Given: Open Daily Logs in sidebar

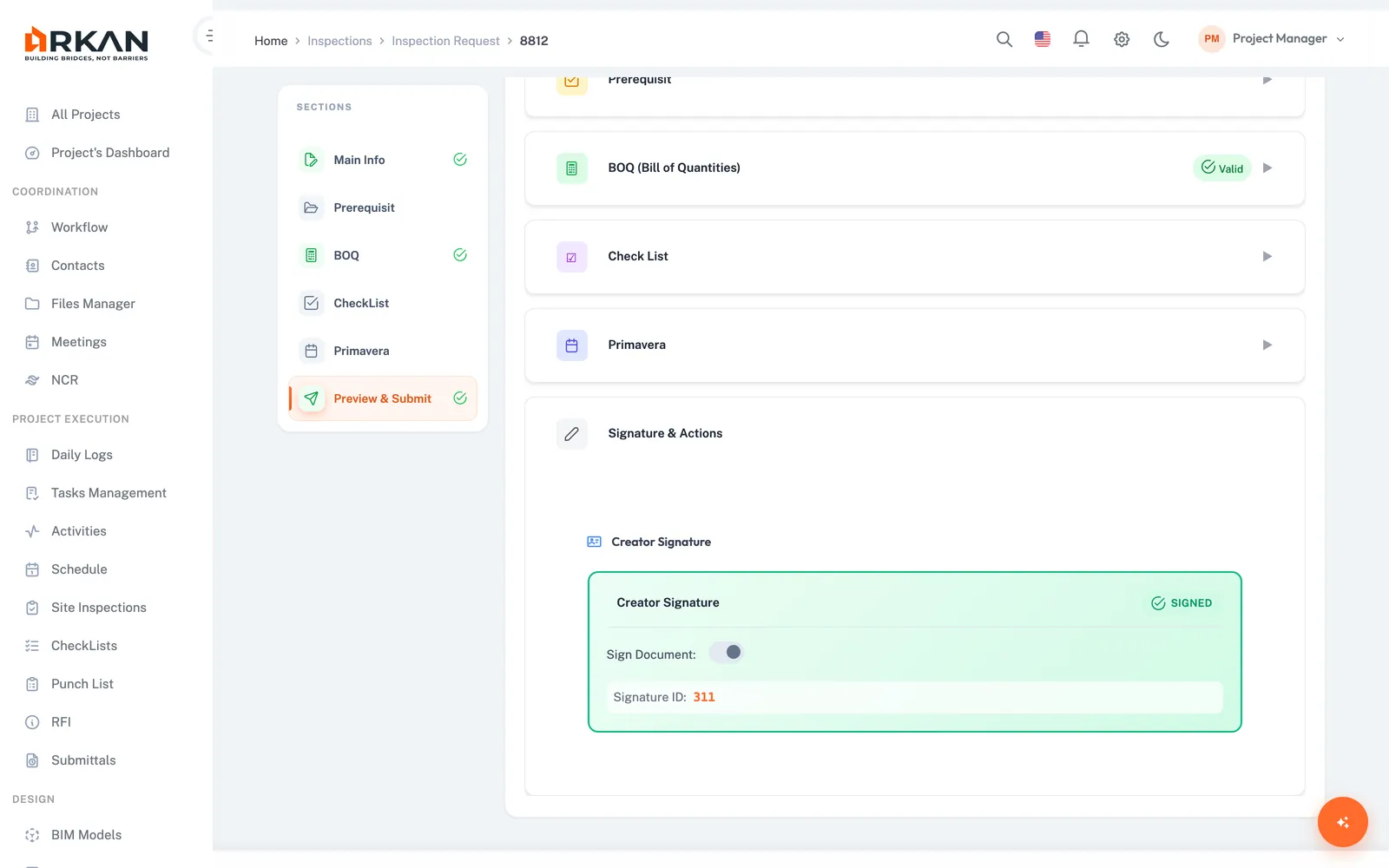Looking at the screenshot, I should point(82,455).
